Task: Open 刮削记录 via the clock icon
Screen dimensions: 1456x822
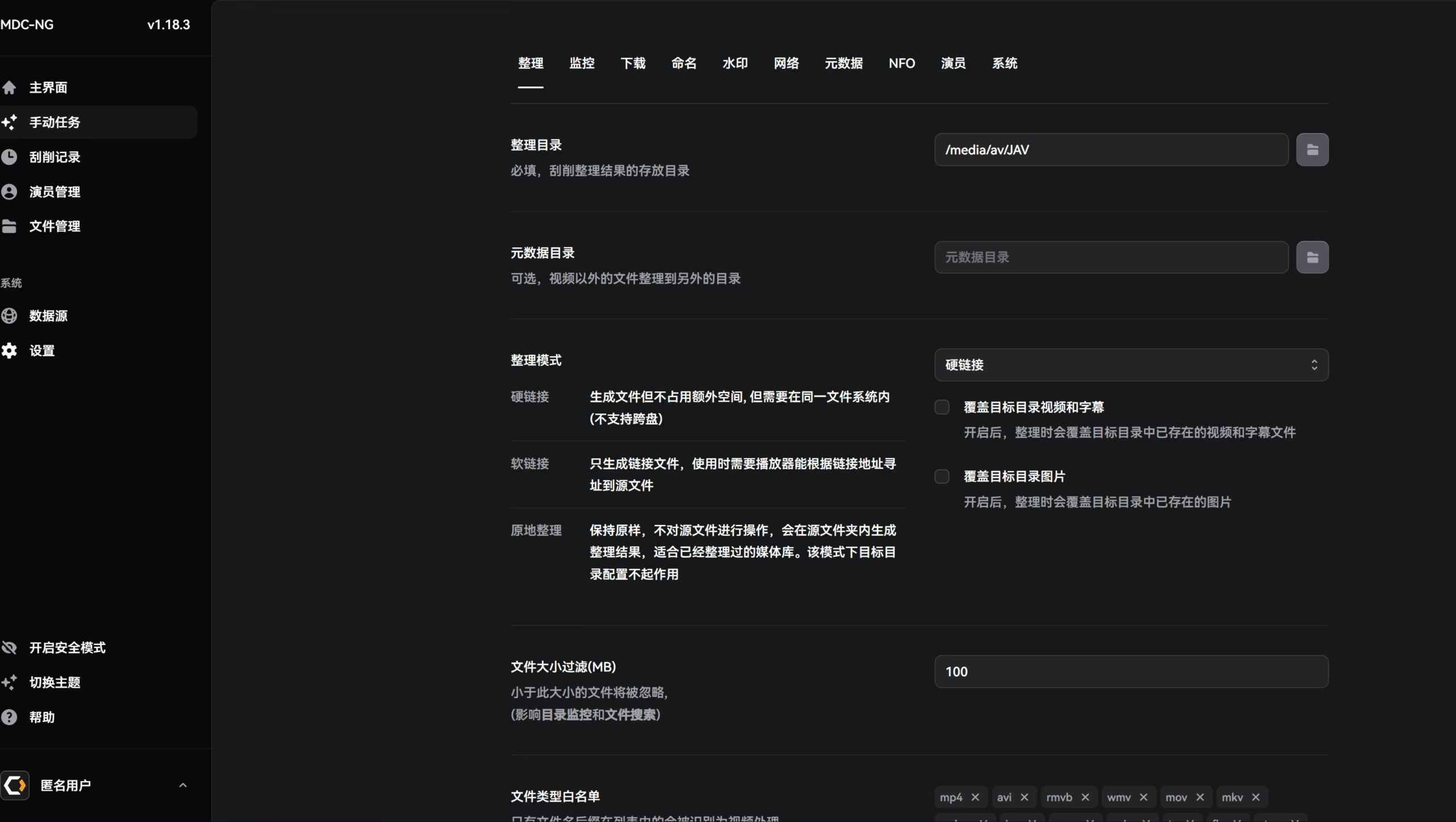Action: 10,157
